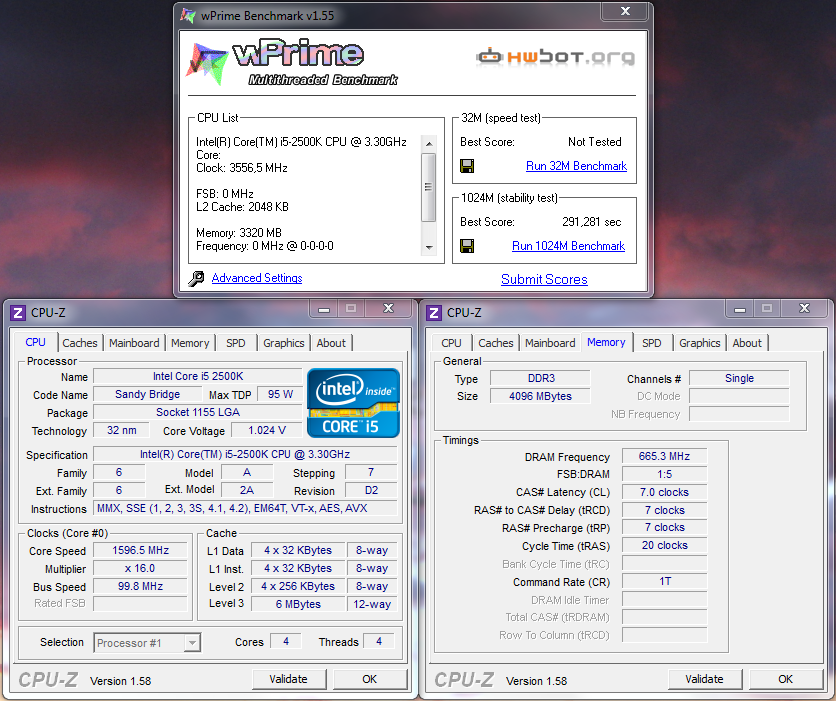Click the Max TDP value 95 W

(280, 394)
